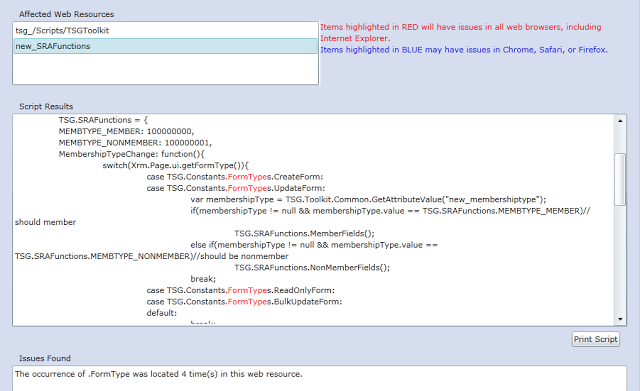Screen dimensions: 640x391
Task: Click the else if(membershipType != null line
Action: (x=314, y=245)
